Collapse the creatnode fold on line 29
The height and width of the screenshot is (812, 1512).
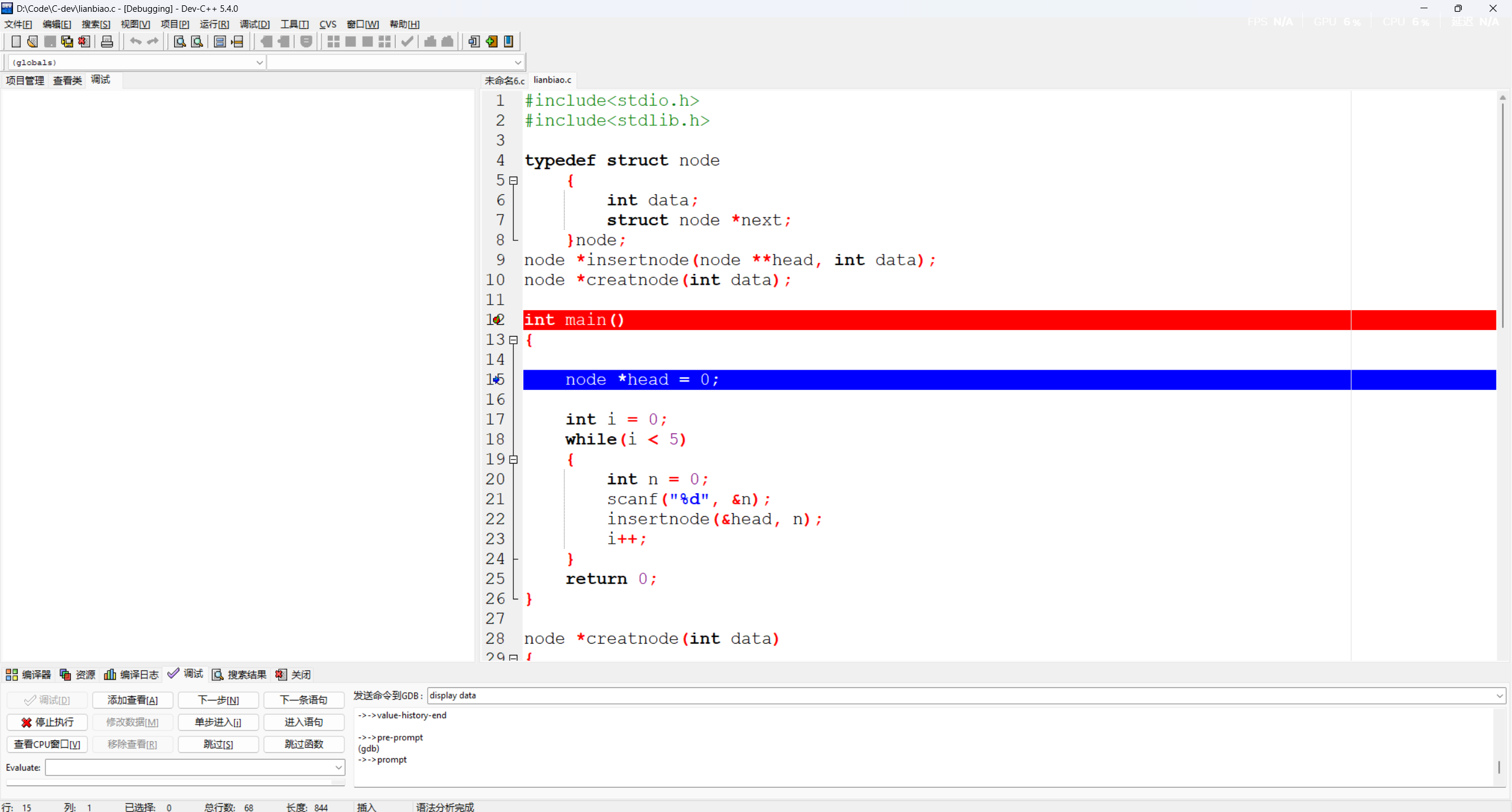tap(513, 657)
